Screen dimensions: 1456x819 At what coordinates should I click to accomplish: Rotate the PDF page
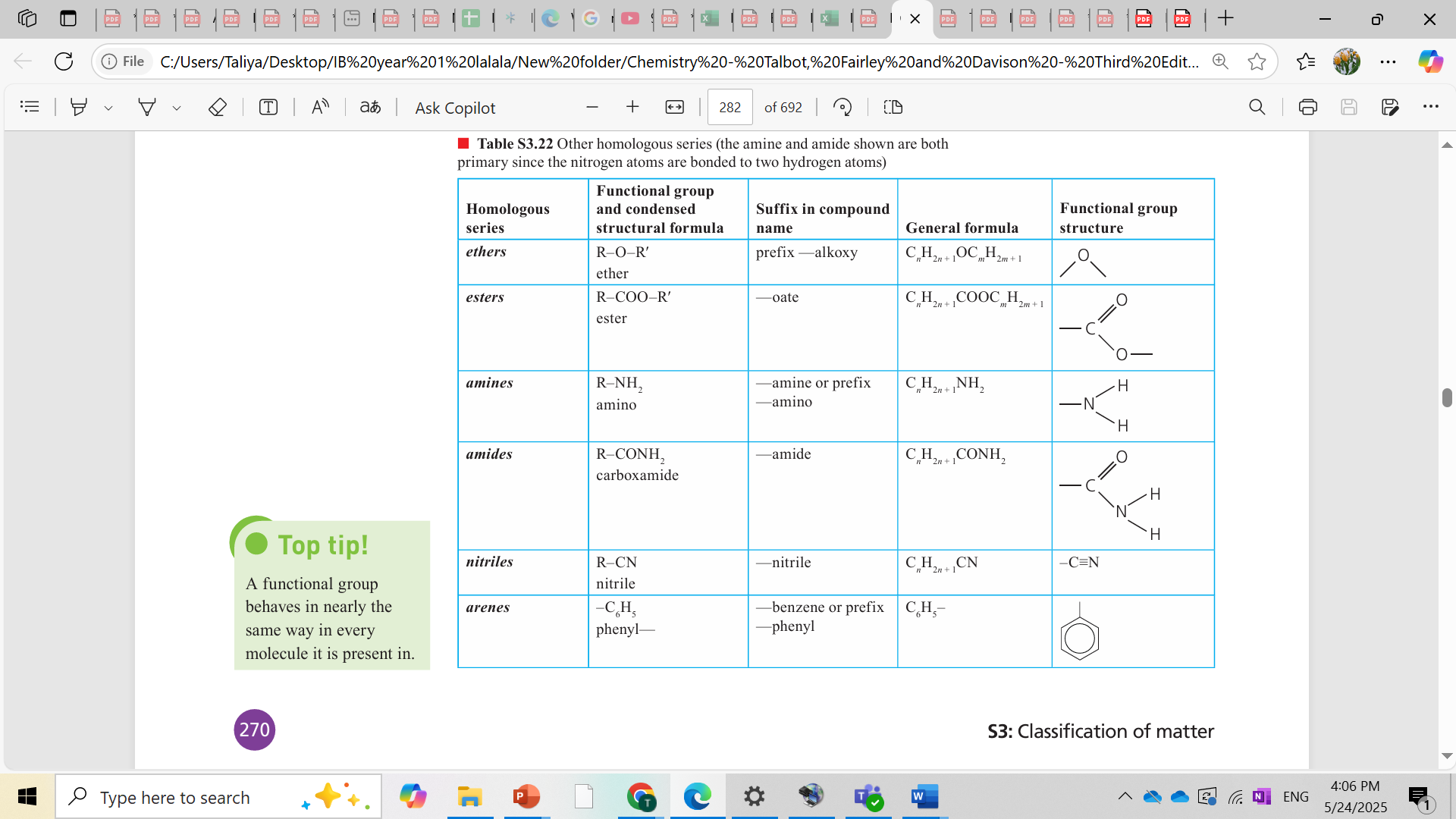[843, 107]
